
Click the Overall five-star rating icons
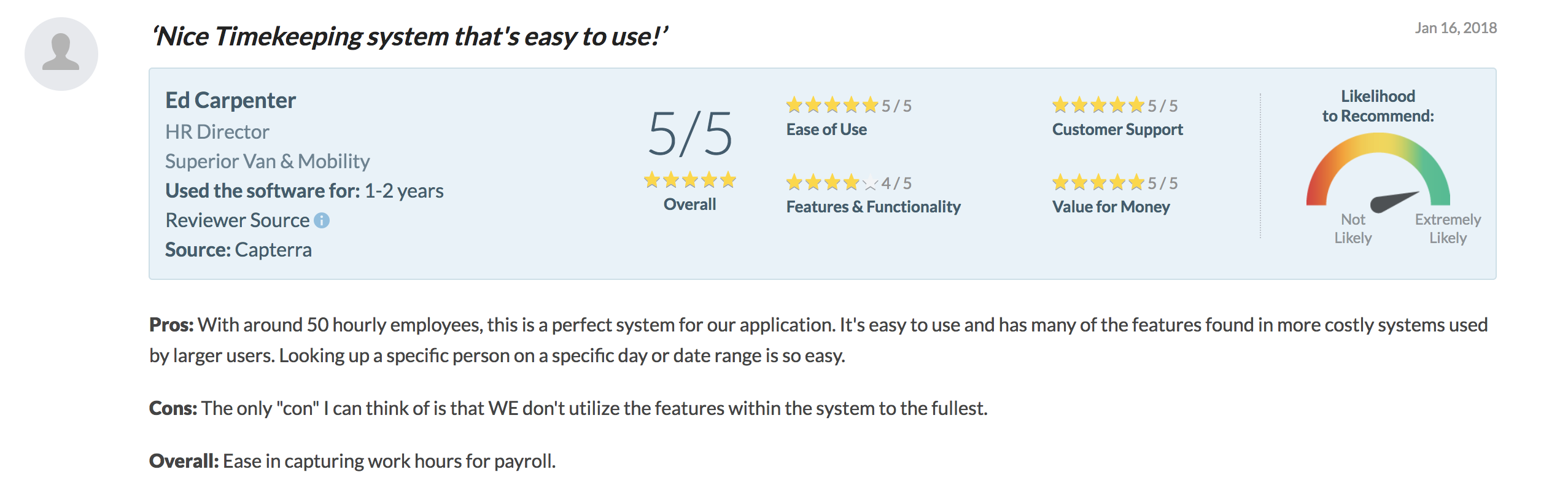click(689, 180)
